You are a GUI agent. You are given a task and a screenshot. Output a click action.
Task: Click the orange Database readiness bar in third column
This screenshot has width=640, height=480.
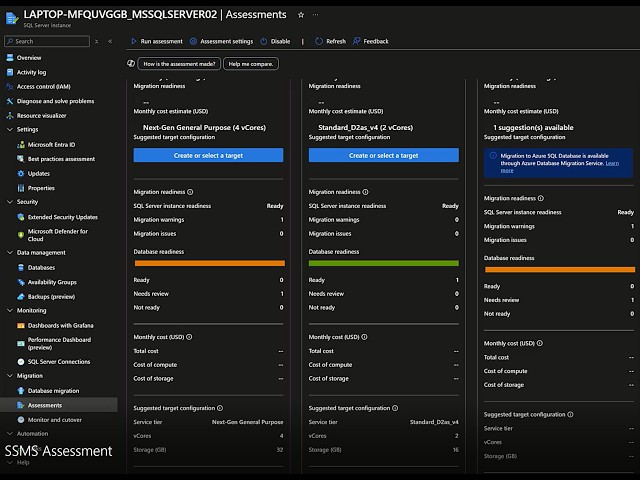tap(560, 269)
